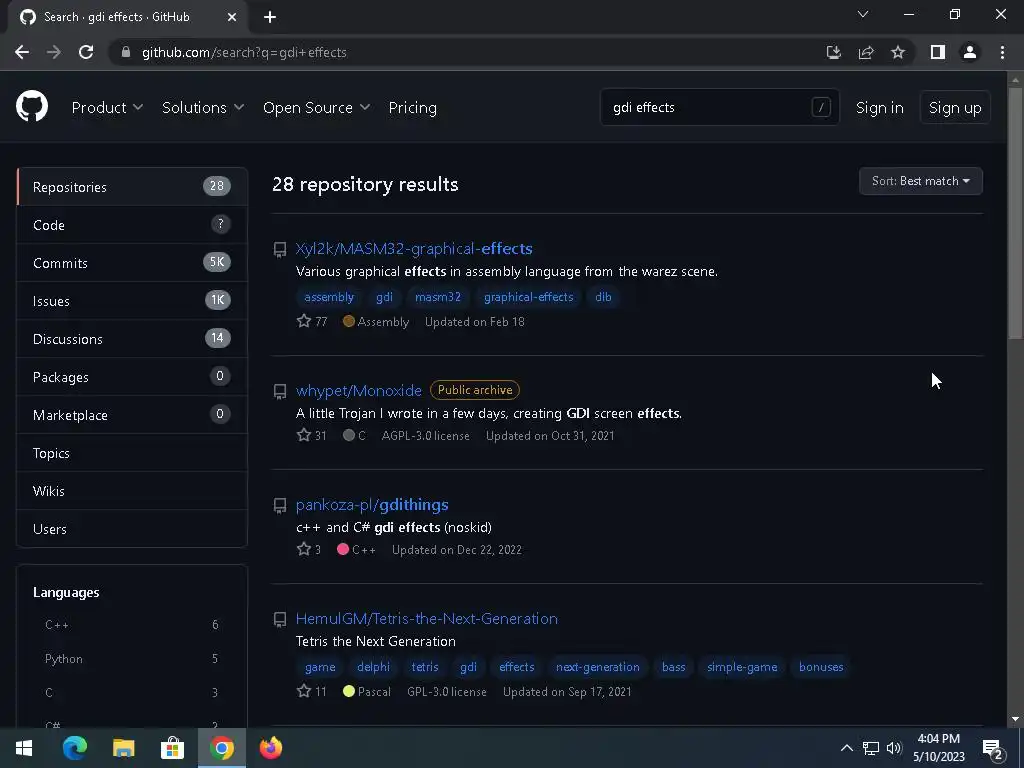The image size is (1024, 768).
Task: Open Firefox from taskbar
Action: point(270,748)
